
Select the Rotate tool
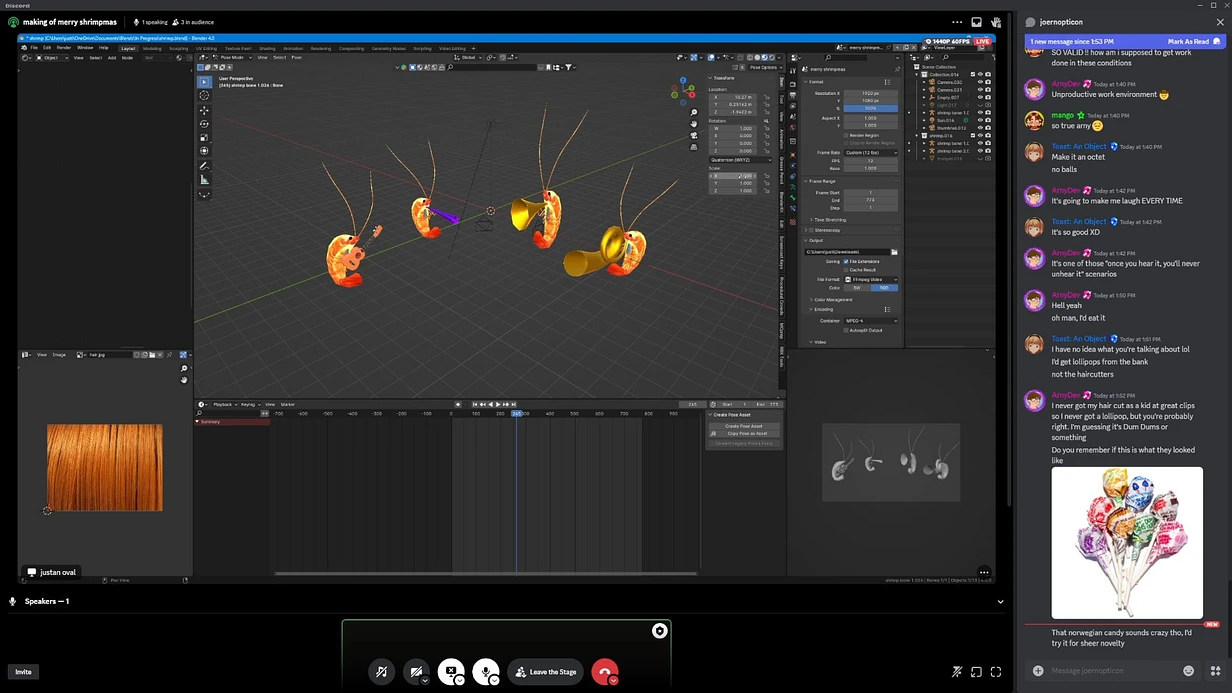tap(204, 124)
